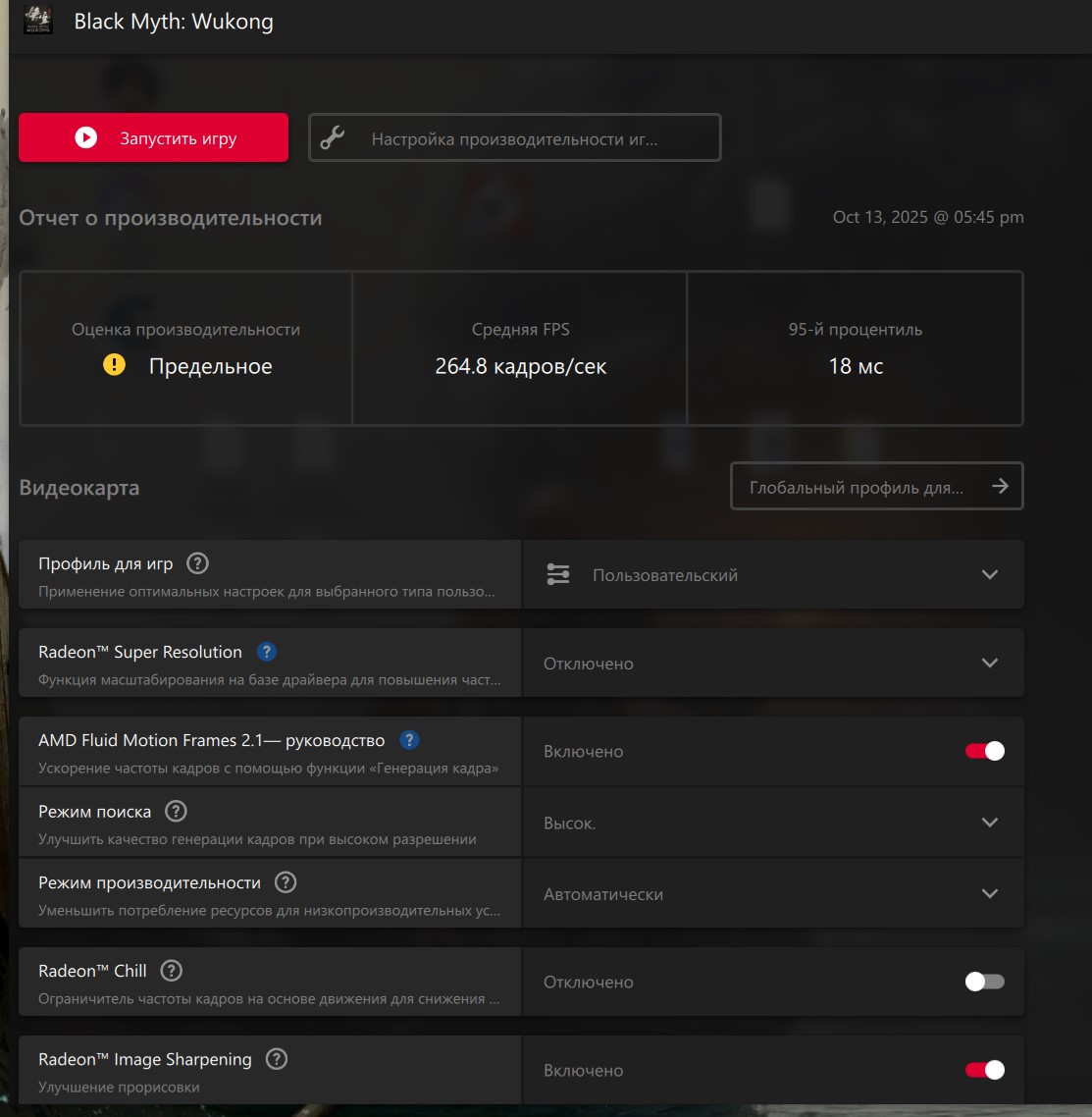Click the Средняя FPS 264.8 кадров/сек card
Viewport: 1092px width, 1117px height.
tap(520, 348)
